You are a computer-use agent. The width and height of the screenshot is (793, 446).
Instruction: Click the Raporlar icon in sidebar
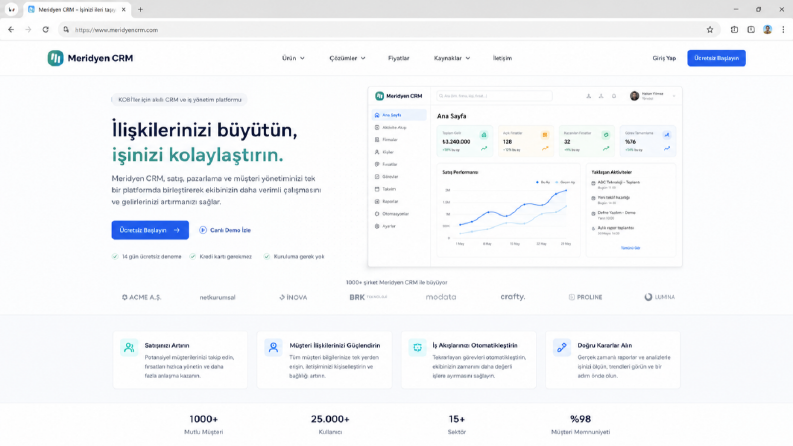[377, 201]
